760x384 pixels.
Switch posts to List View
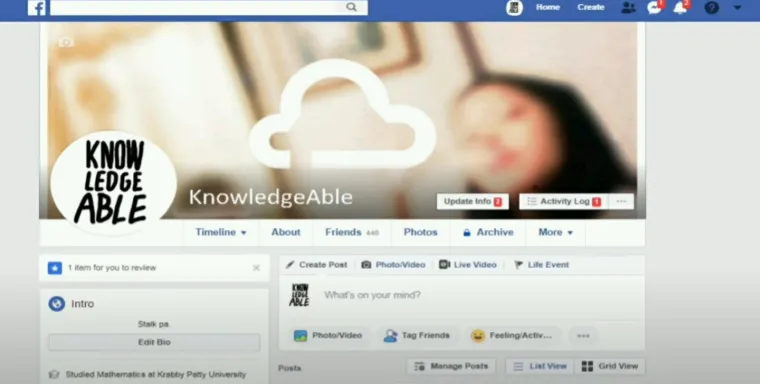point(540,367)
